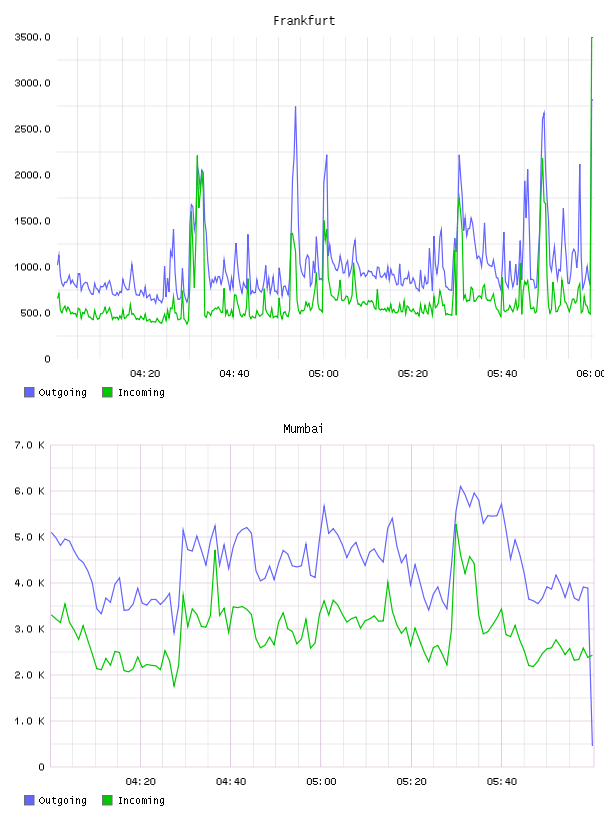Click the Outgoing legend label under the Frankfurt chart
Image resolution: width=608 pixels, height=816 pixels.
[62, 393]
